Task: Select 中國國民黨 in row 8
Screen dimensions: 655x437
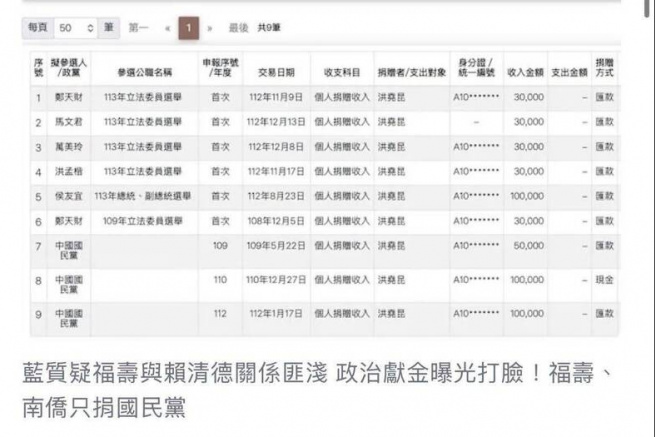Action: 69,285
